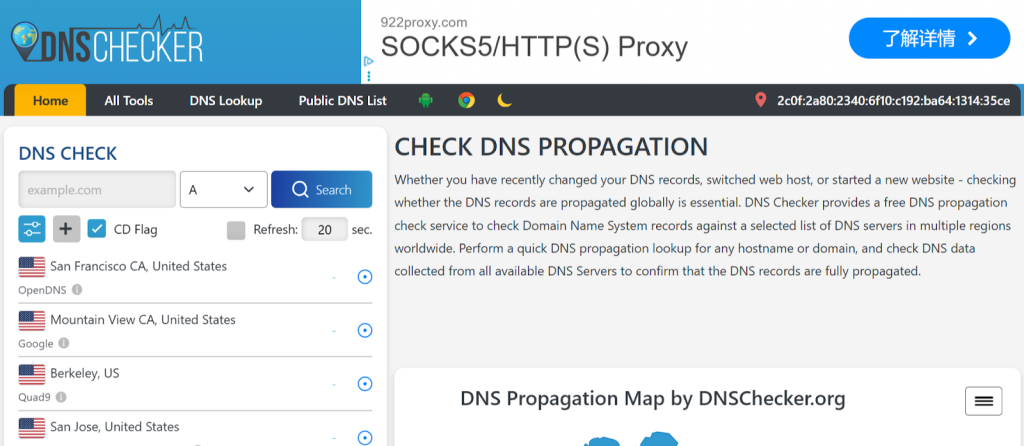Toggle dark mode moon icon
The height and width of the screenshot is (446, 1024).
(x=504, y=101)
